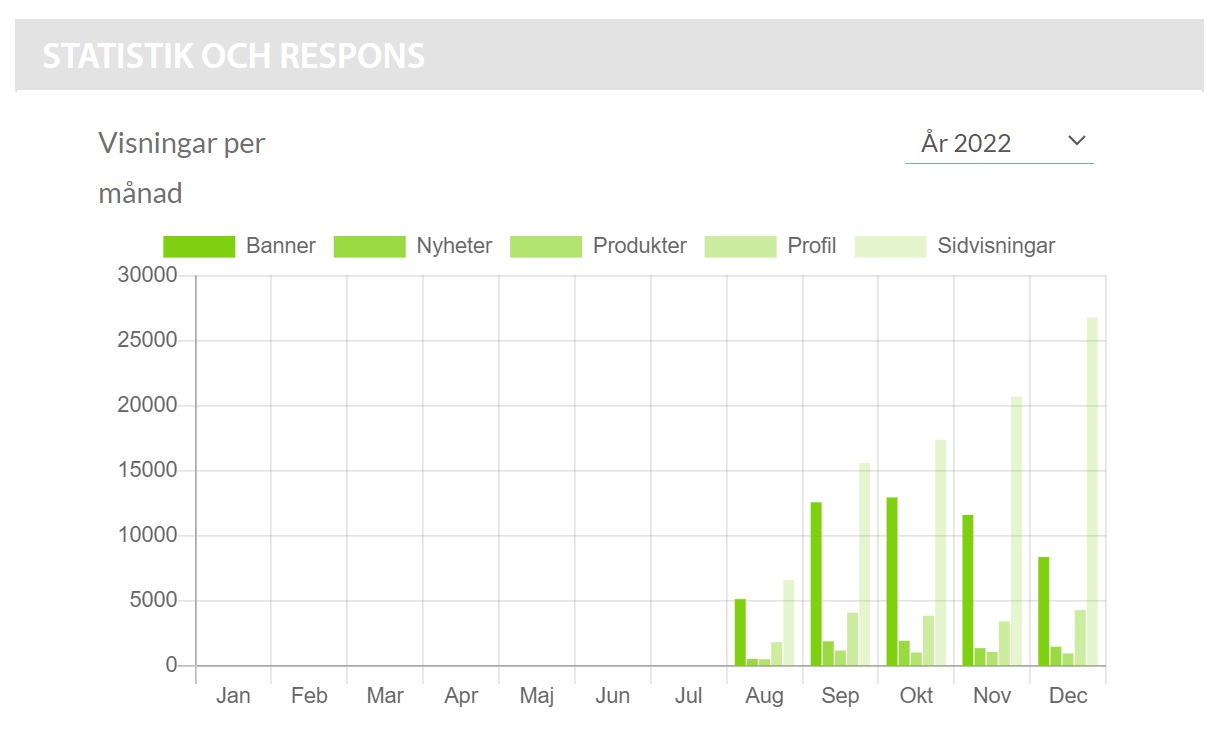The width and height of the screenshot is (1222, 749).
Task: Hide the Profil series via legend swatch
Action: (x=740, y=246)
